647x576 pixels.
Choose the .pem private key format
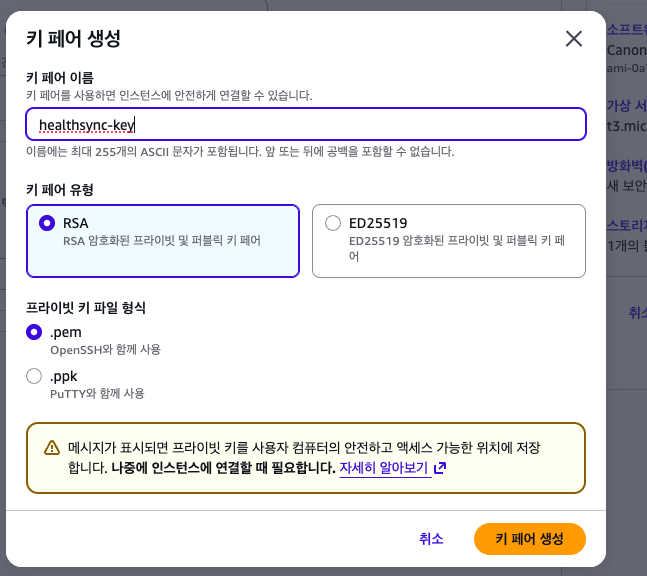[34, 332]
